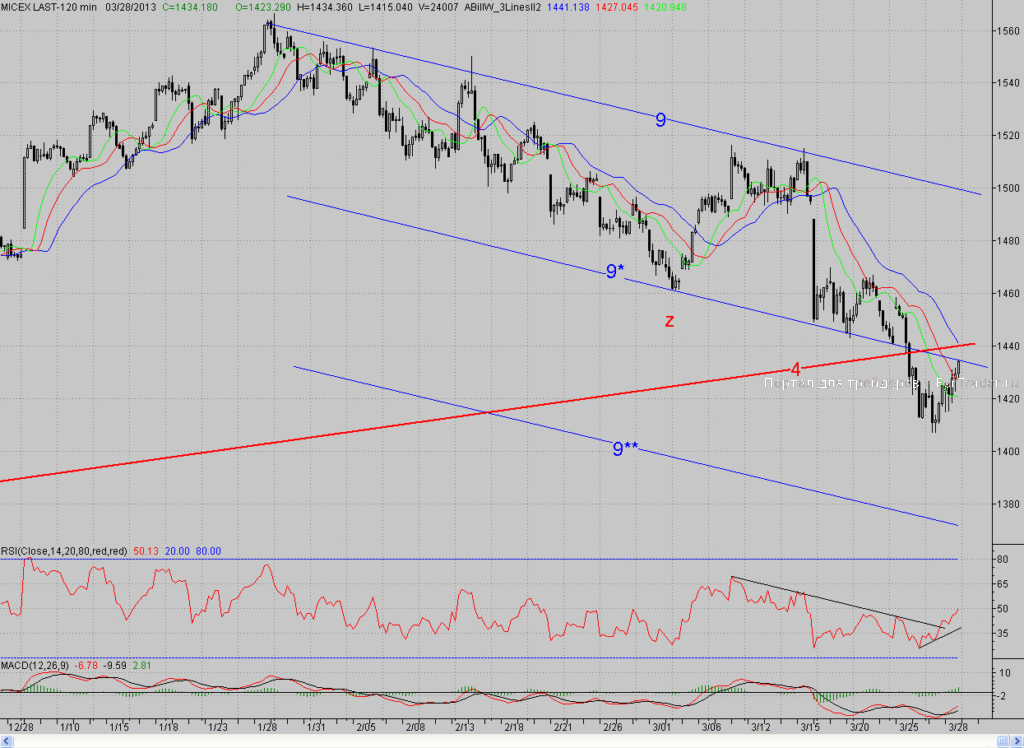Select the red trendline label 4
The image size is (1024, 748).
coord(795,369)
